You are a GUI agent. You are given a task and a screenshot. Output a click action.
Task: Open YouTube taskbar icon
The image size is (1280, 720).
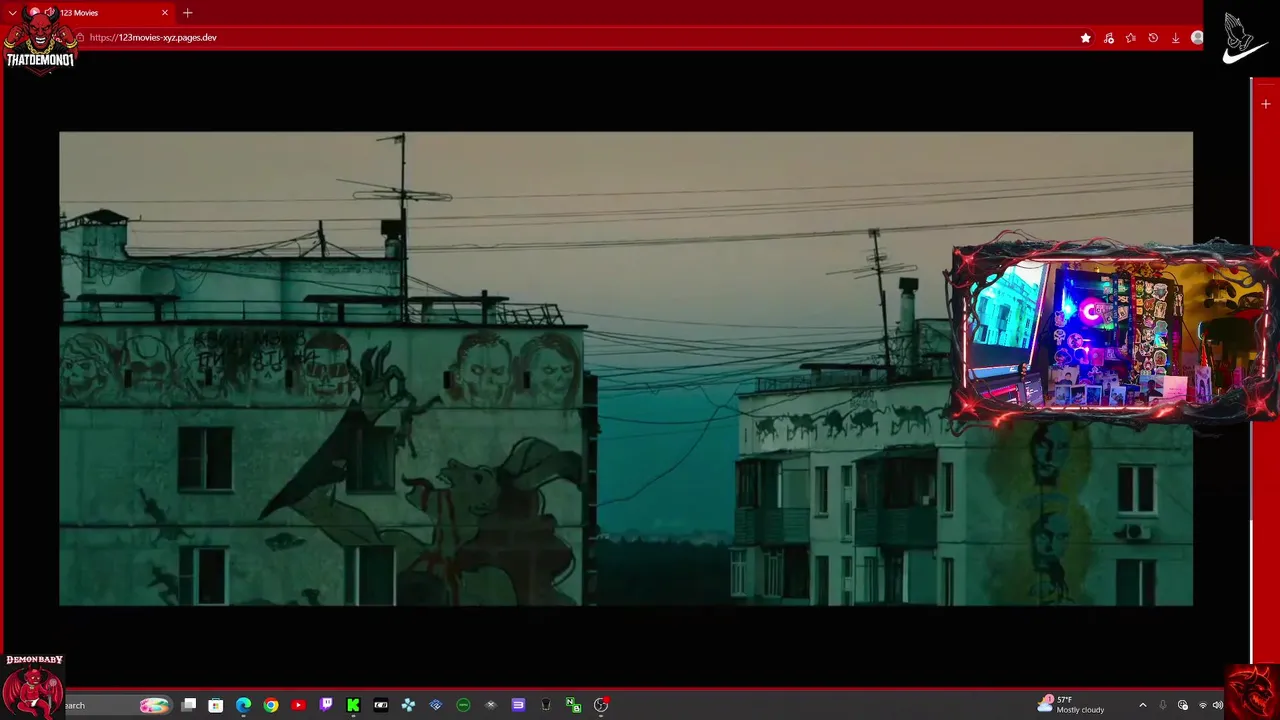[298, 705]
